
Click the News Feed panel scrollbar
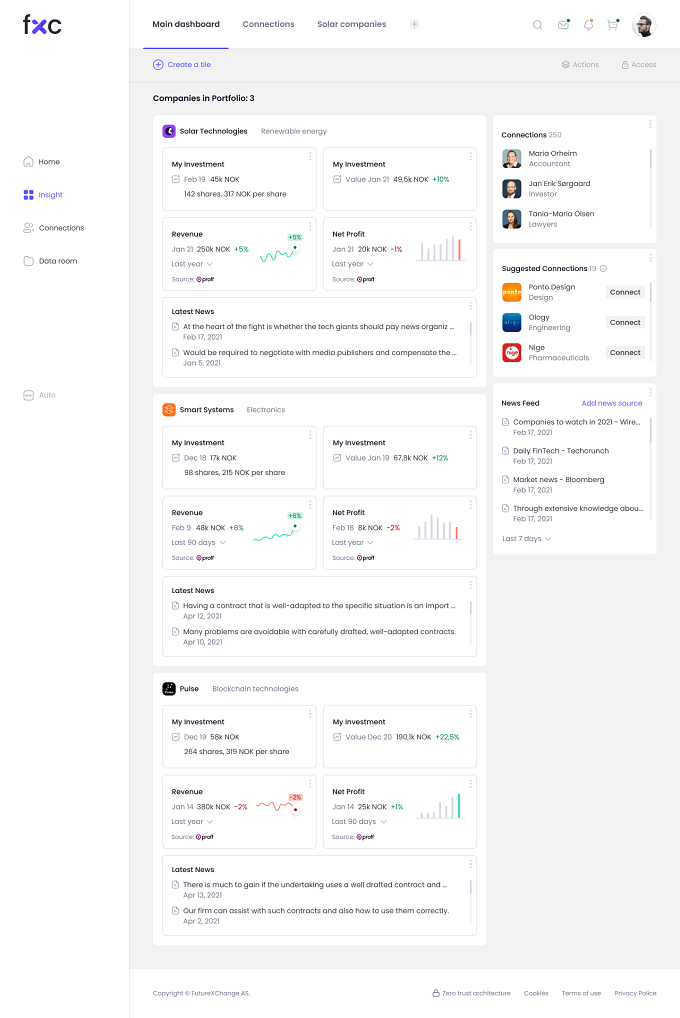(x=650, y=430)
